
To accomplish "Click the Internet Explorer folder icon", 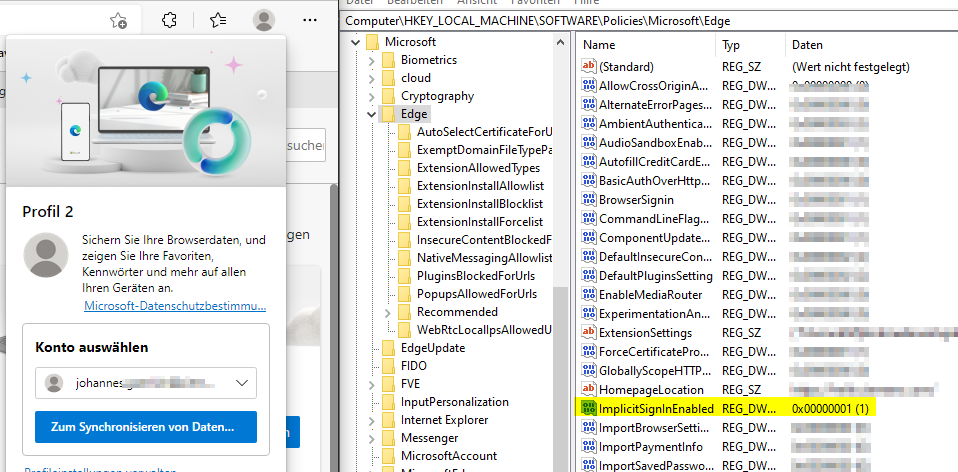I will tap(389, 420).
